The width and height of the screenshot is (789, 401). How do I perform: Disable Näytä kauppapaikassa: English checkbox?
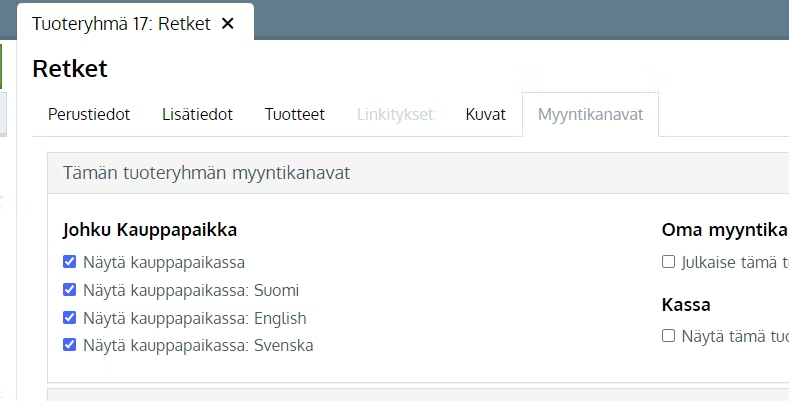pos(69,317)
